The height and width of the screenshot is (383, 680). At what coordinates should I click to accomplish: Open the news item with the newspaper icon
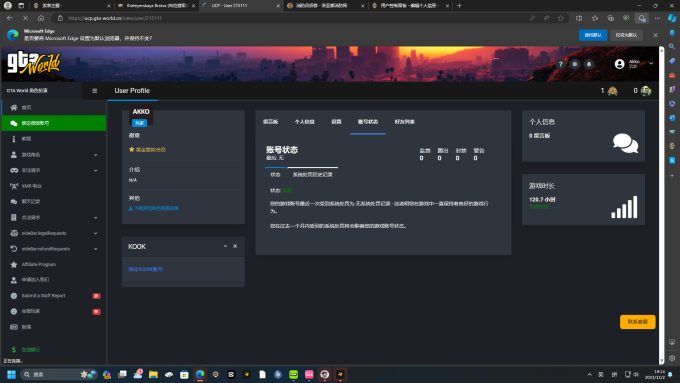click(53, 327)
